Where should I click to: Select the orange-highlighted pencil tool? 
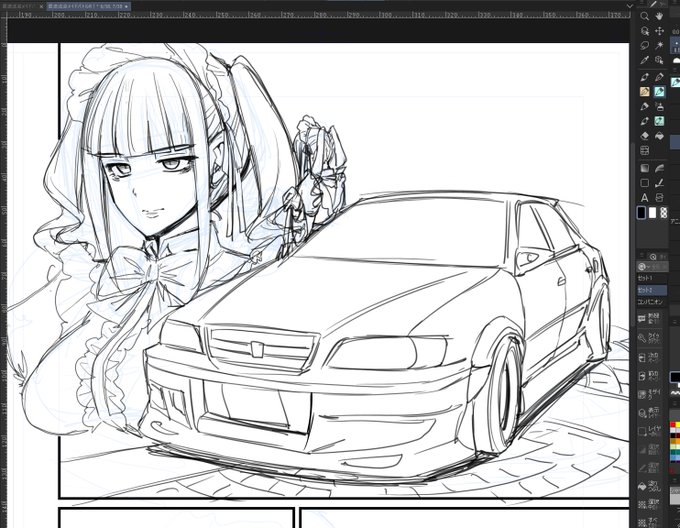tap(644, 91)
